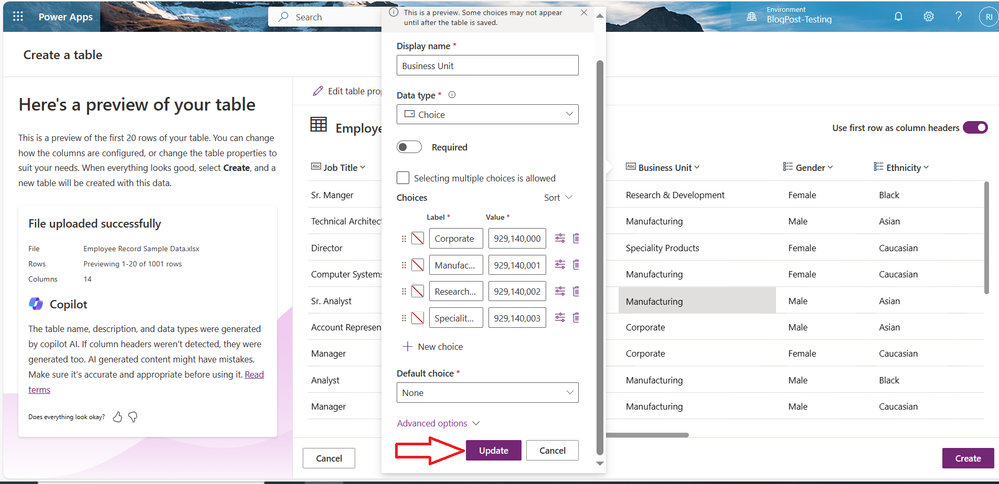
Task: Click the thumbs down feedback icon
Action: (x=133, y=417)
